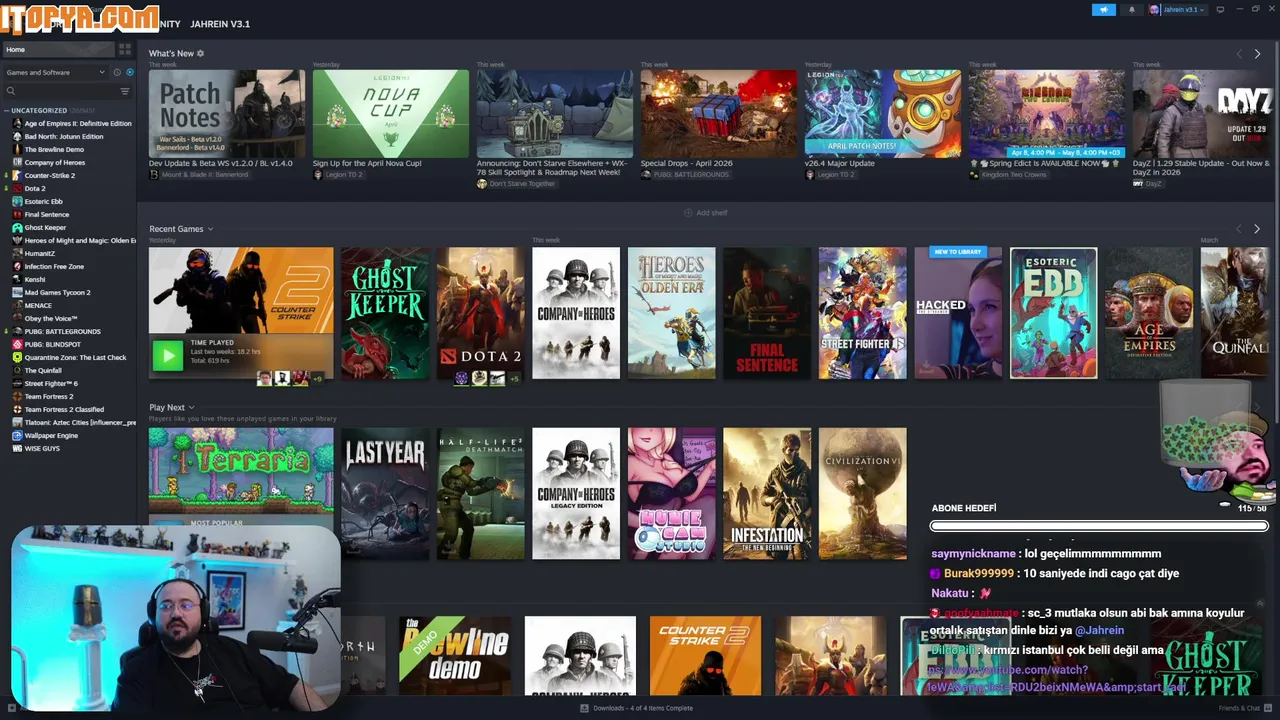Open Downloads status in bottom bar
Image resolution: width=1280 pixels, height=720 pixels.
pos(637,708)
